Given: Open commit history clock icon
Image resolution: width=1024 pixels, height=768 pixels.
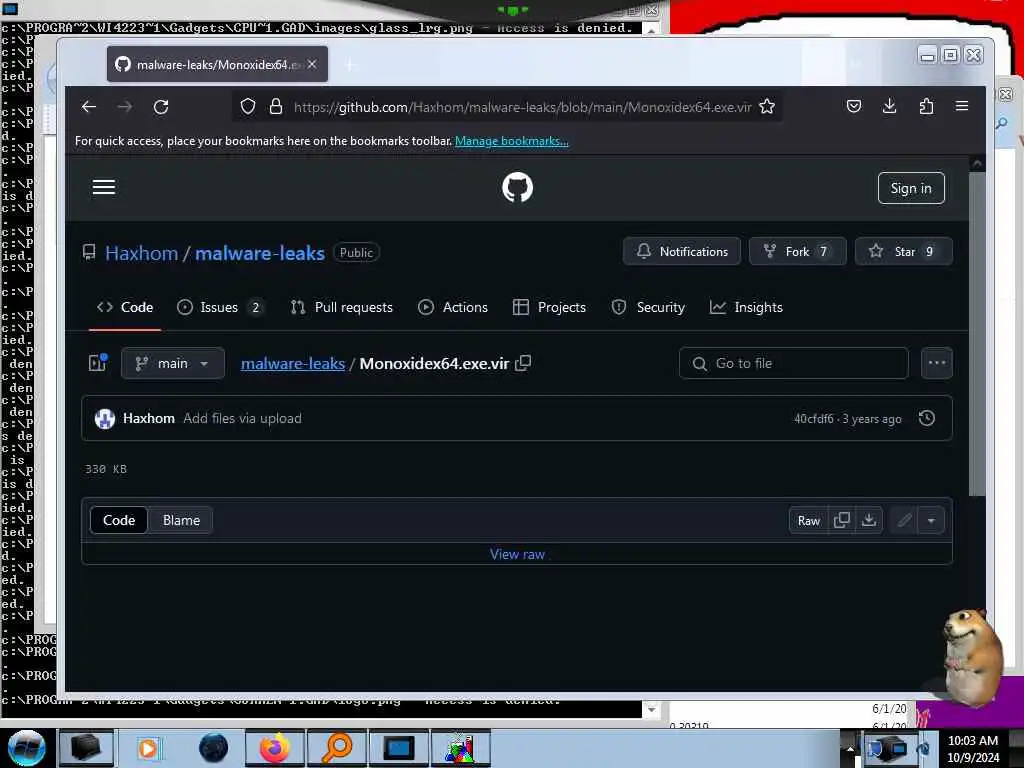Looking at the screenshot, I should pos(927,418).
